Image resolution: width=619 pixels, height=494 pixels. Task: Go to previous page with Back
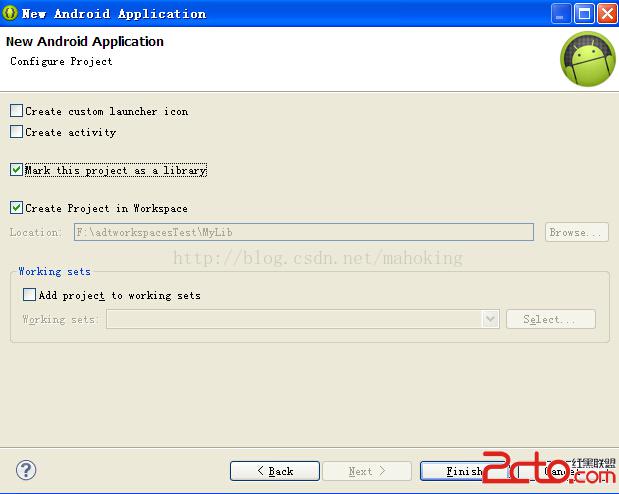275,471
